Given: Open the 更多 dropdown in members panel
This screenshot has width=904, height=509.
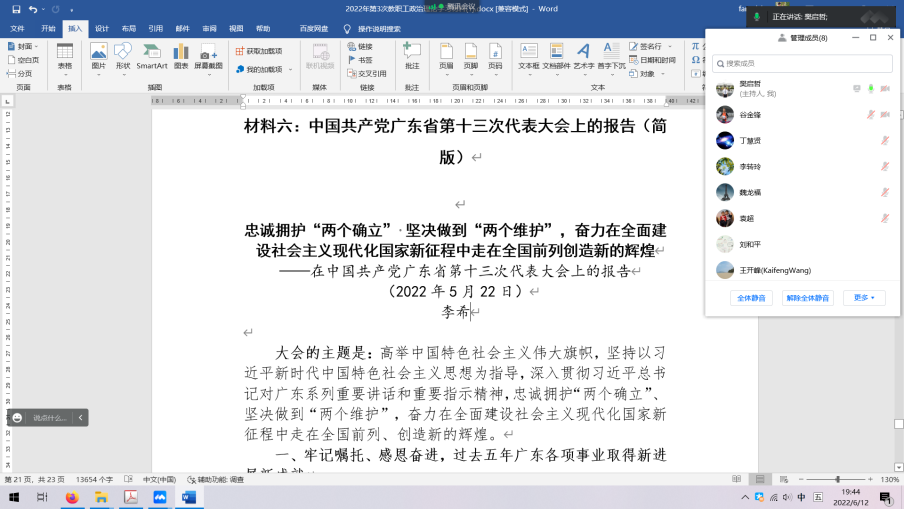Looking at the screenshot, I should point(864,298).
